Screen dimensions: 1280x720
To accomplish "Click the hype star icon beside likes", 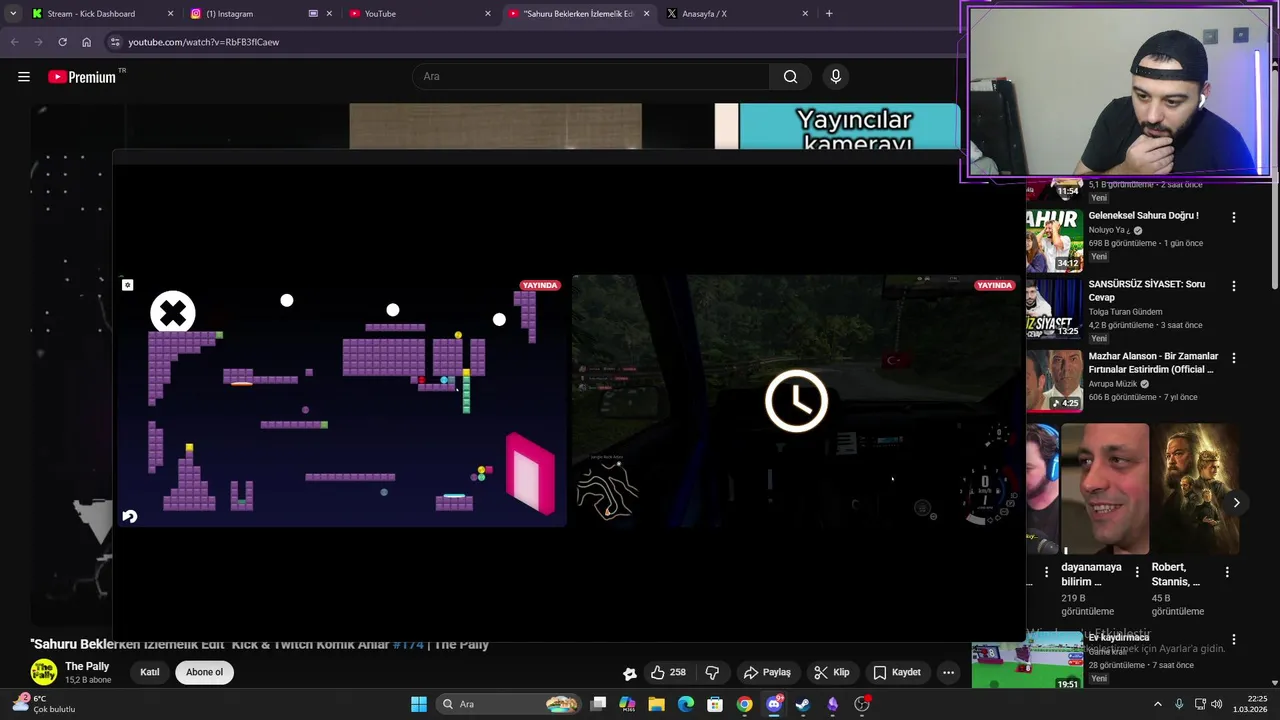I will [629, 673].
